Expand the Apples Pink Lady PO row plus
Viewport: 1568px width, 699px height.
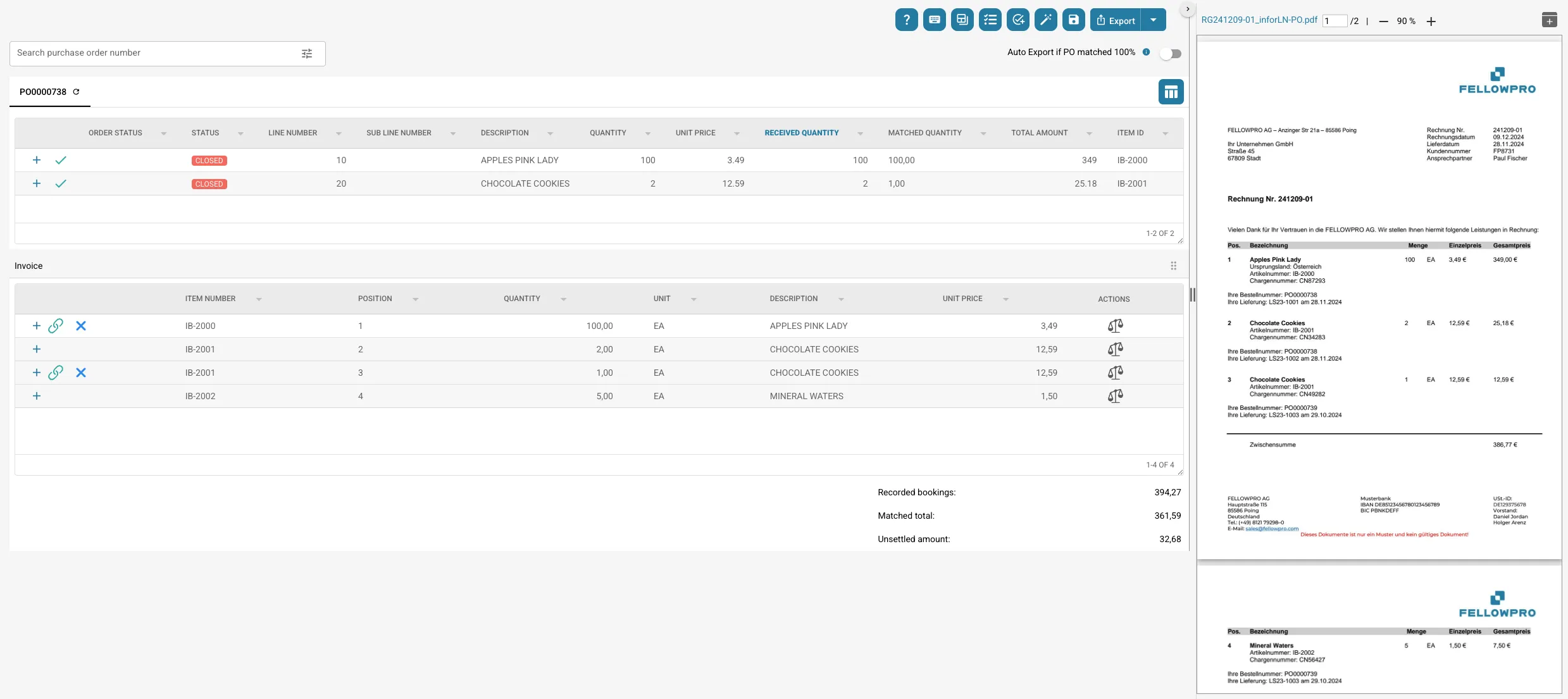(37, 160)
